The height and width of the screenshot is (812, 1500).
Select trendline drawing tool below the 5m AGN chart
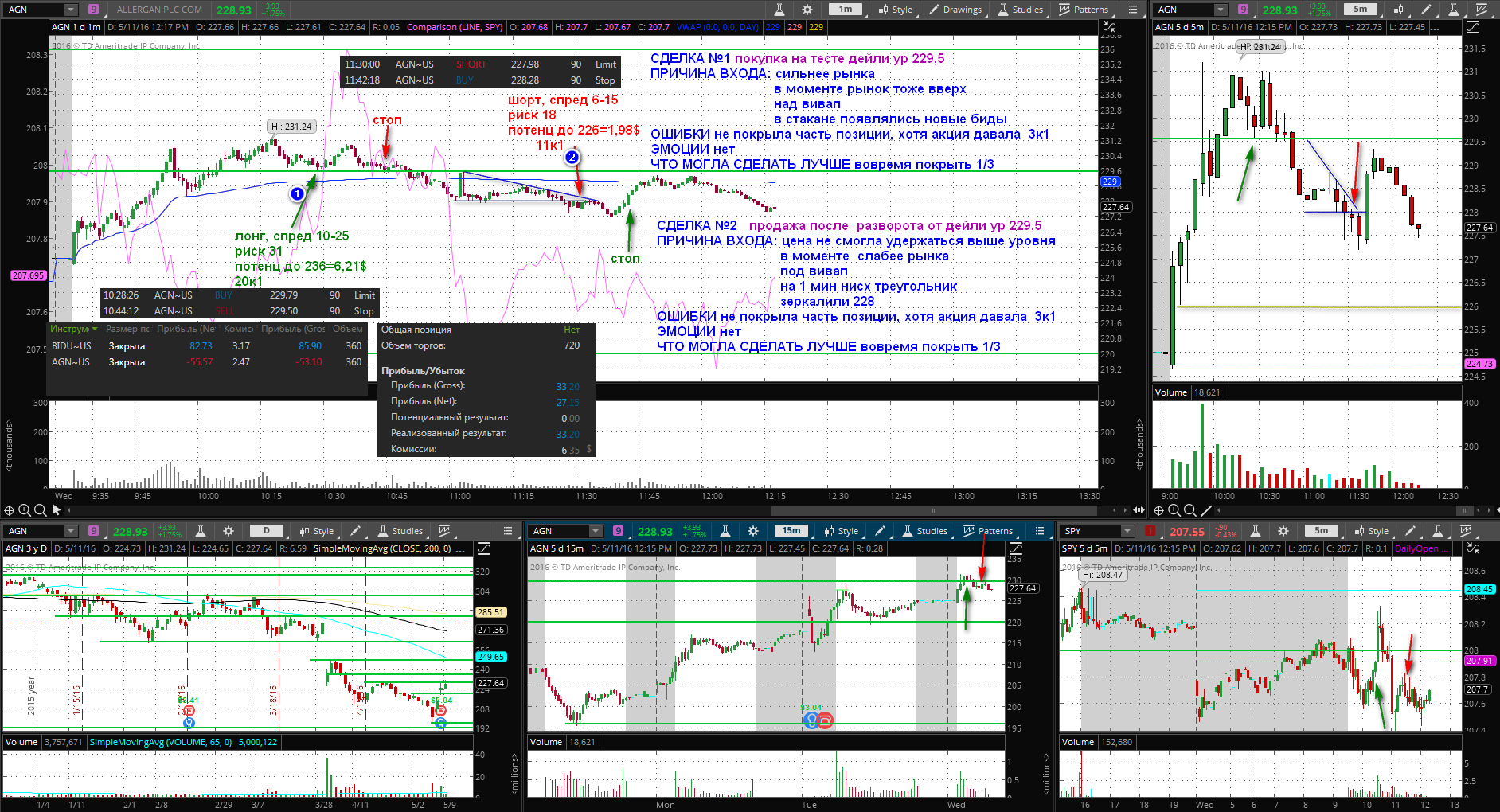[1206, 510]
